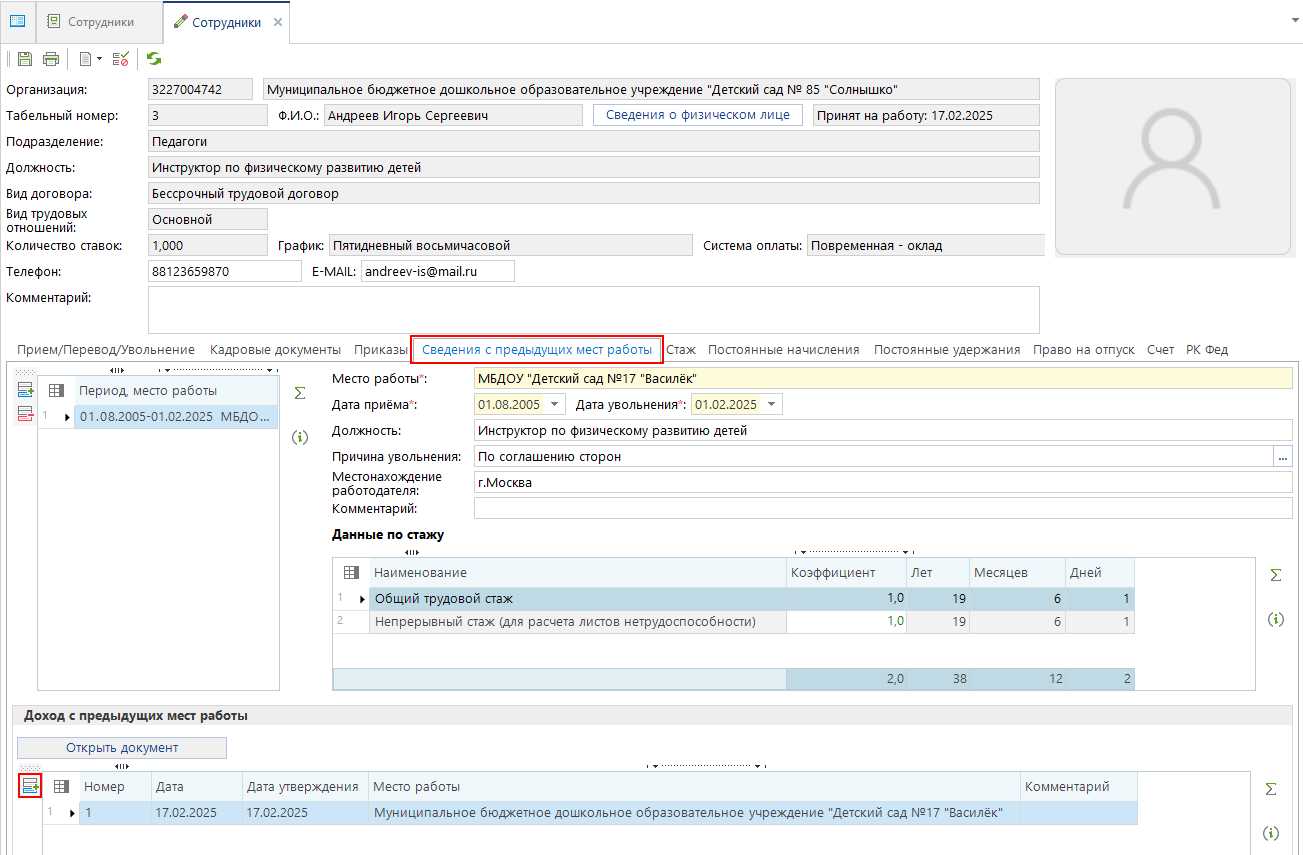The height and width of the screenshot is (855, 1303).
Task: Switch to the Стаж tab
Action: (x=681, y=350)
